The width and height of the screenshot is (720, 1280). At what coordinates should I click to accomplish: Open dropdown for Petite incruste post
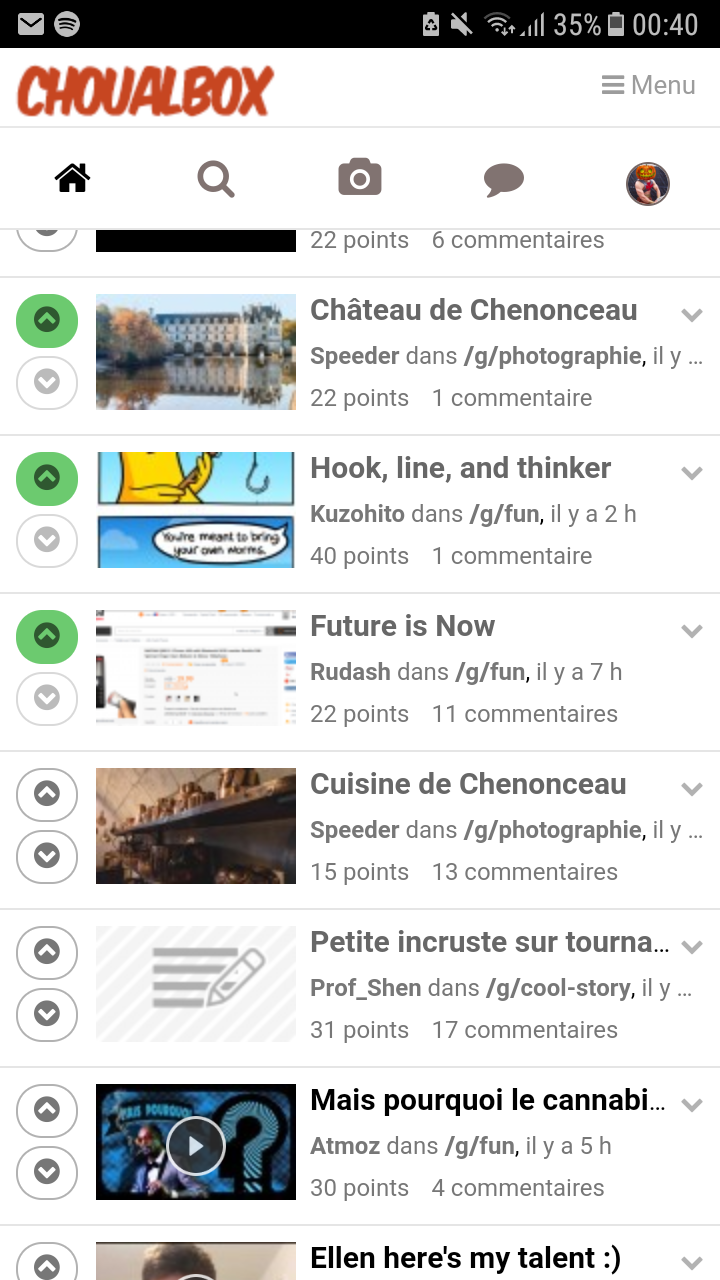click(x=691, y=947)
